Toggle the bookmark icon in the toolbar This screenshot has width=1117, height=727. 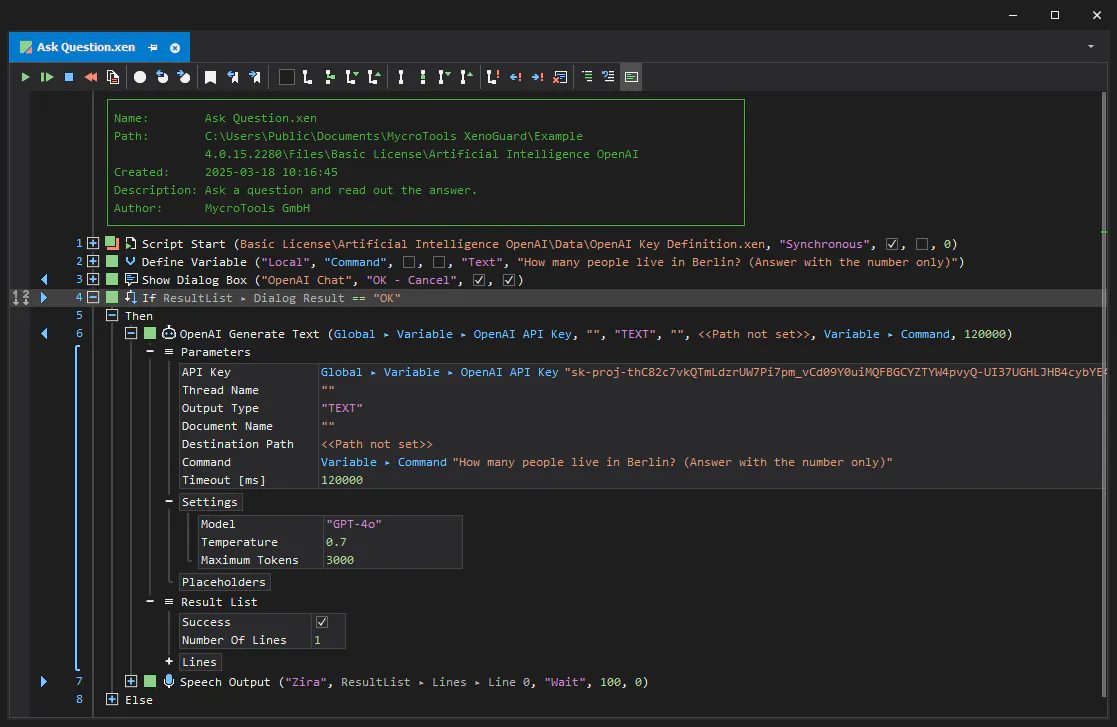(x=210, y=77)
